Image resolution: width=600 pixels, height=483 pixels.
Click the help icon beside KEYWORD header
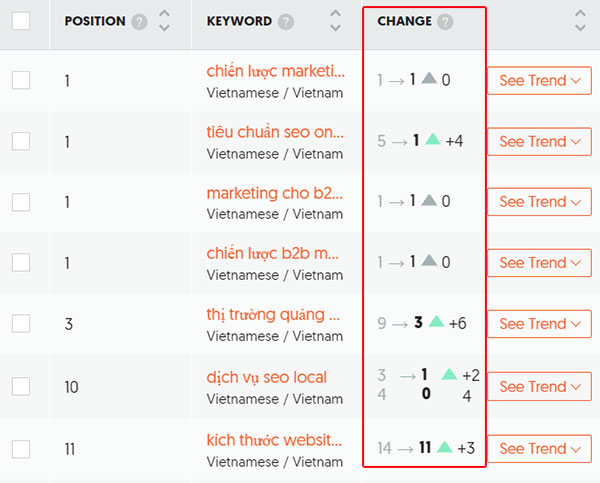[286, 22]
